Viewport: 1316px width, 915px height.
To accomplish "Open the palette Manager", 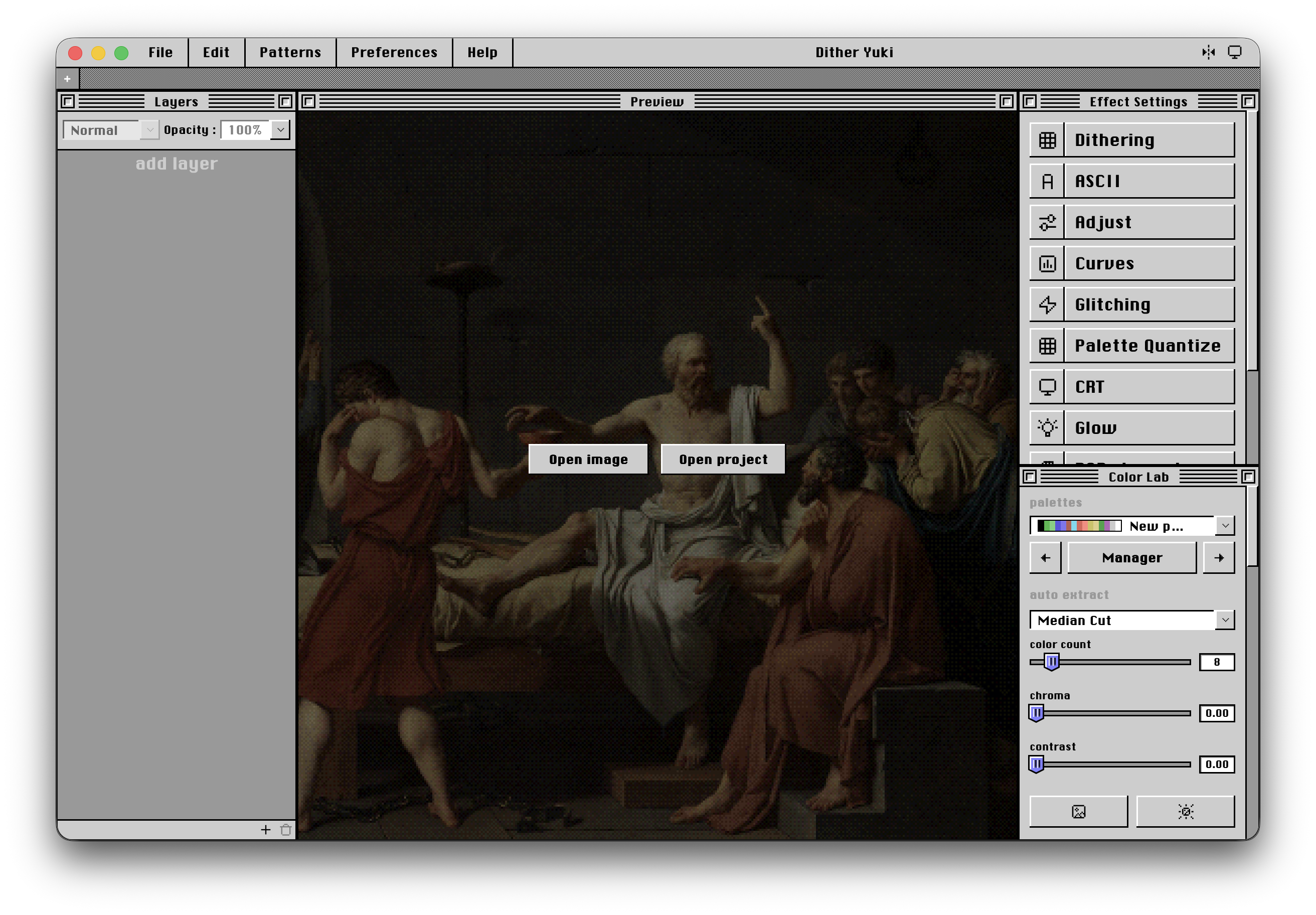I will pyautogui.click(x=1132, y=558).
